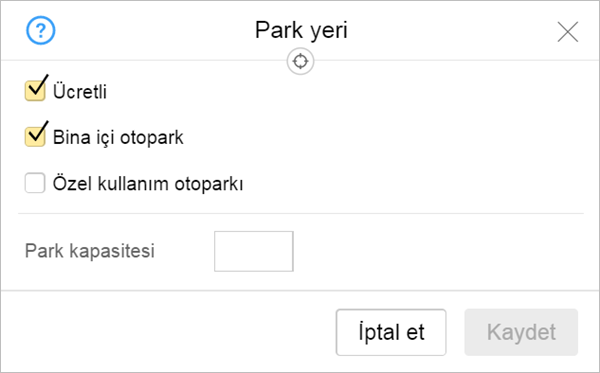Click the checkmark tick beside Bina içi otopark
Screen dimensions: 600x373
point(39,131)
